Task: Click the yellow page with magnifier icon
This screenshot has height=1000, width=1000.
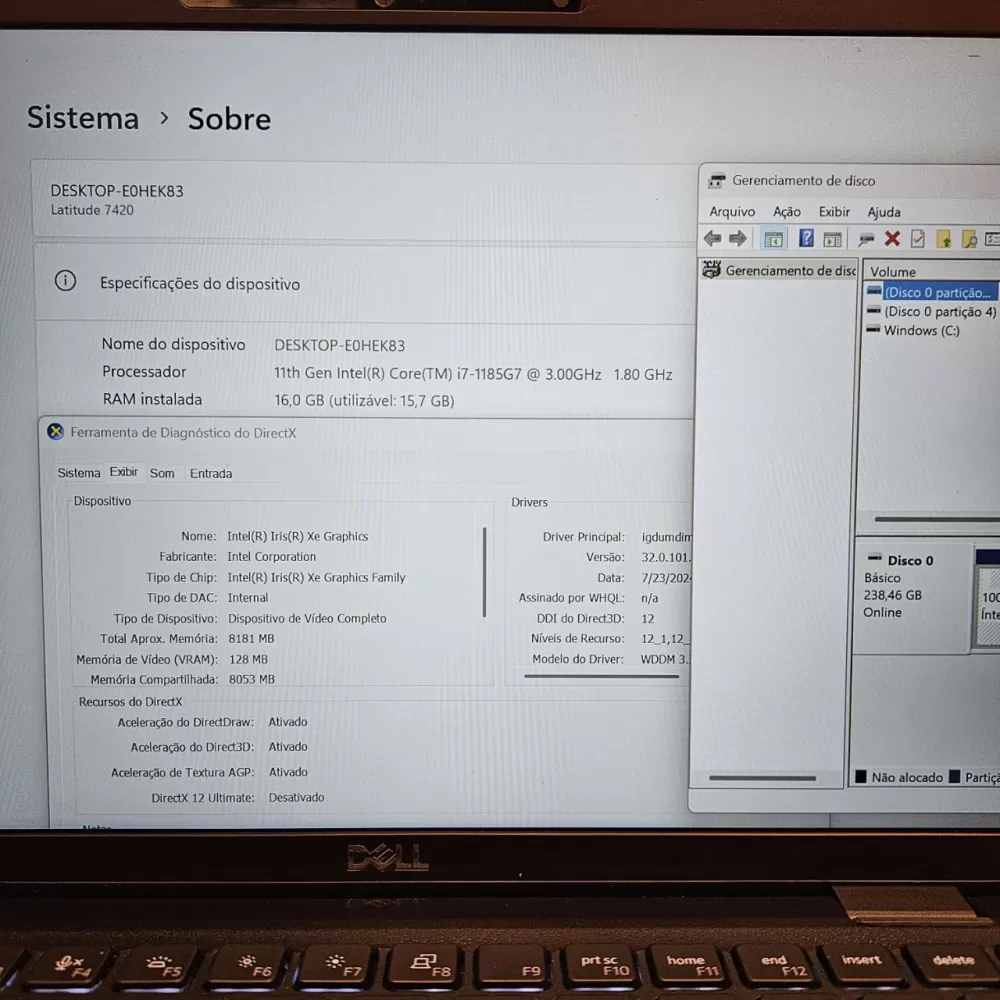Action: tap(969, 240)
